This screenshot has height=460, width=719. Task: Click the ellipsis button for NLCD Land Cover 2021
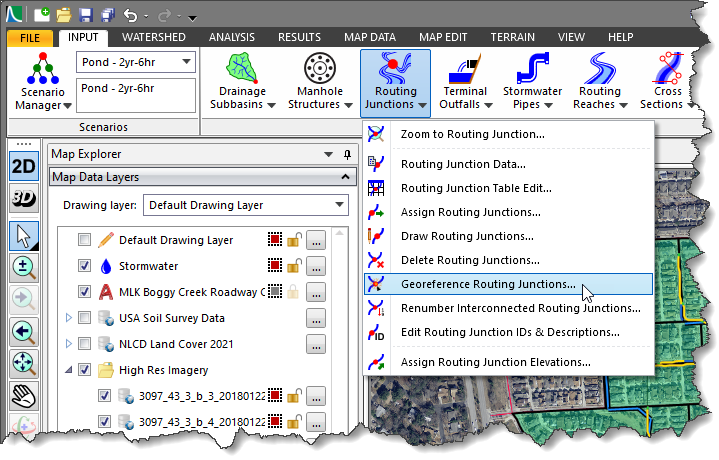[x=316, y=343]
